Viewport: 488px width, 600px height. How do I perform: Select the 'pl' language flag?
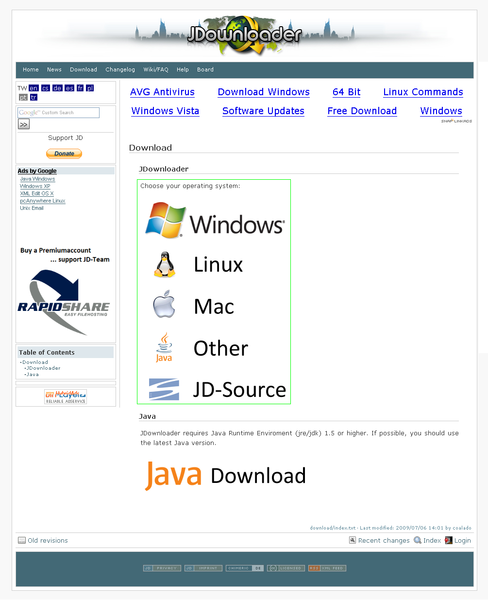(x=90, y=88)
